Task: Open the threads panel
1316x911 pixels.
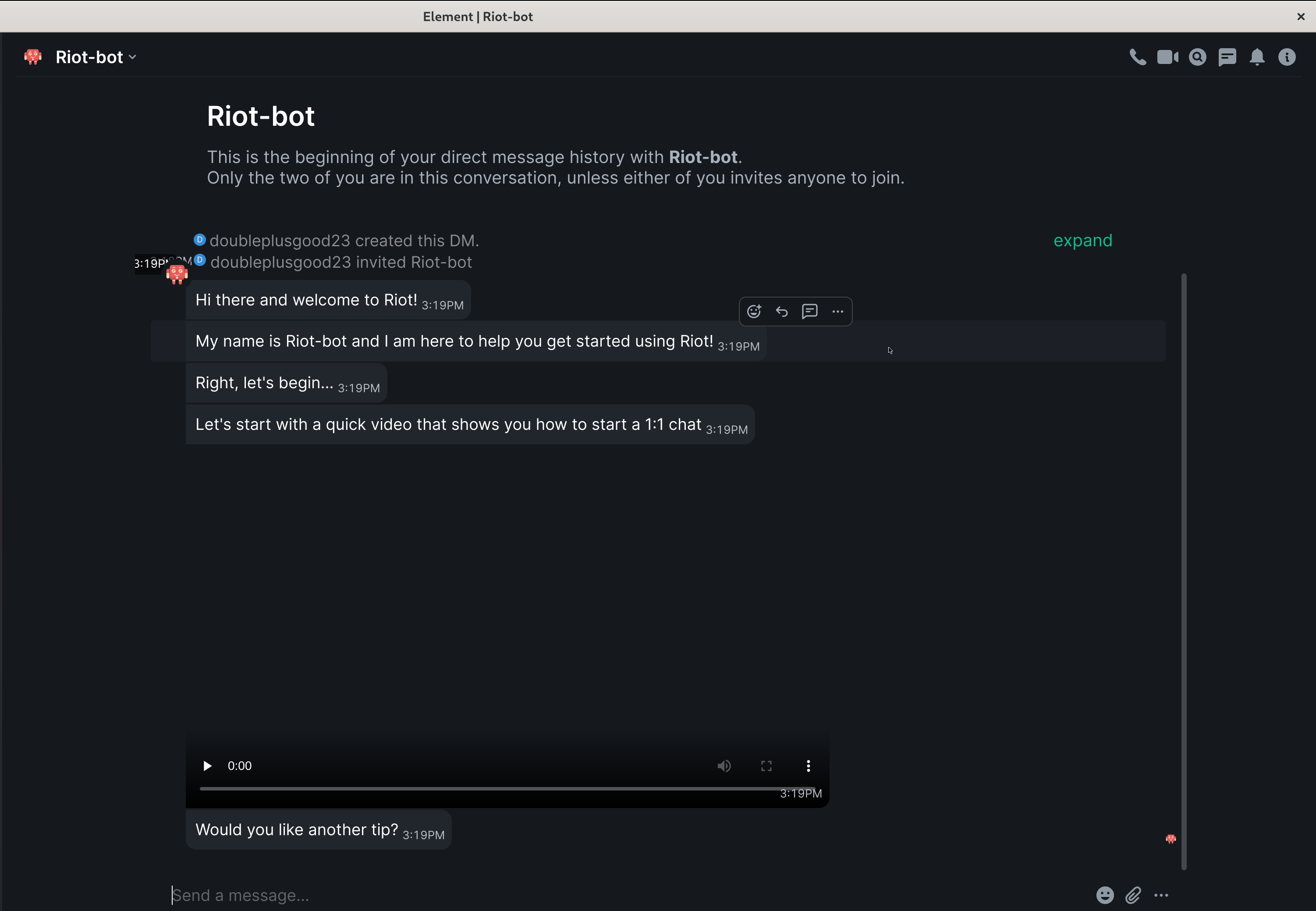Action: [1227, 57]
